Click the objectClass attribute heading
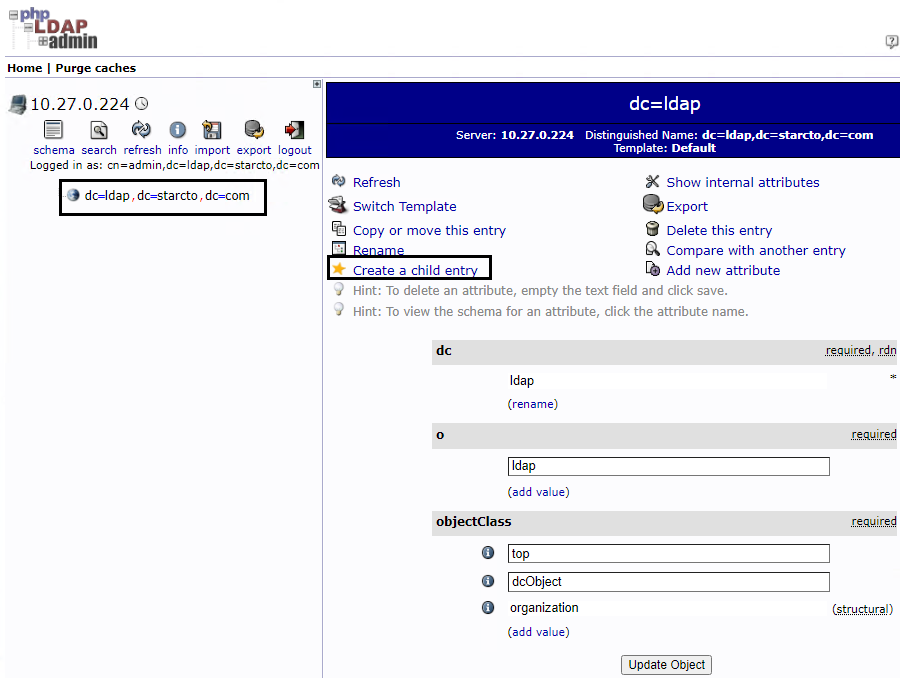Viewport: 900px width, 678px height. point(474,522)
